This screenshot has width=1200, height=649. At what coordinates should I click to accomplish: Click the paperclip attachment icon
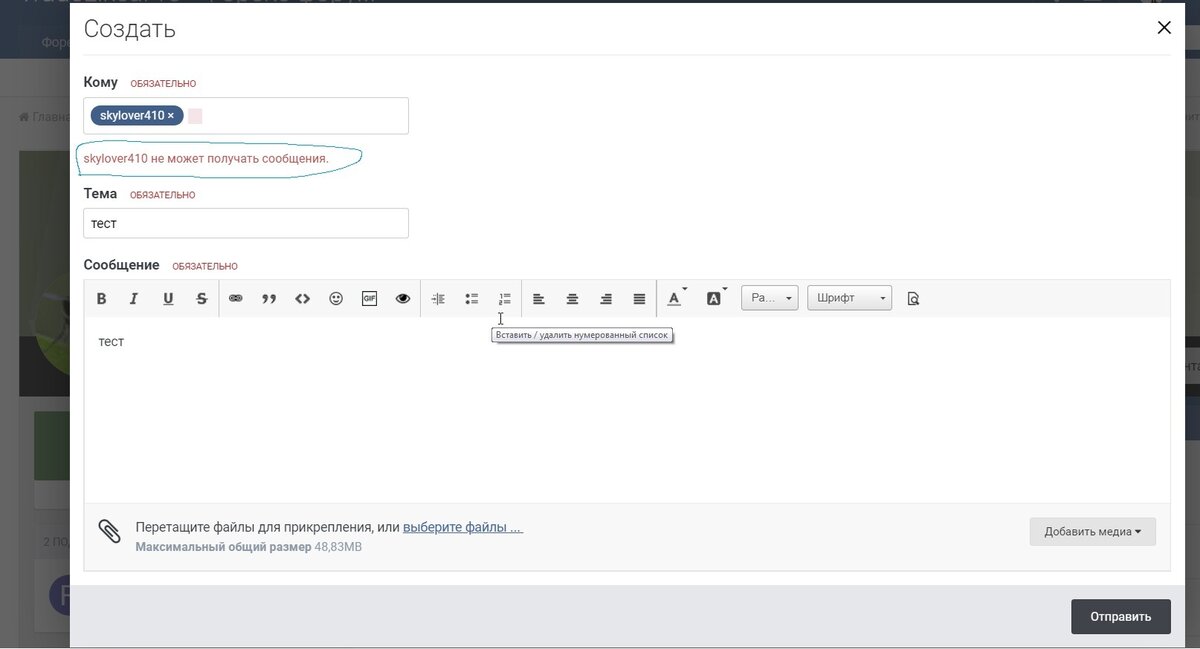tap(109, 531)
